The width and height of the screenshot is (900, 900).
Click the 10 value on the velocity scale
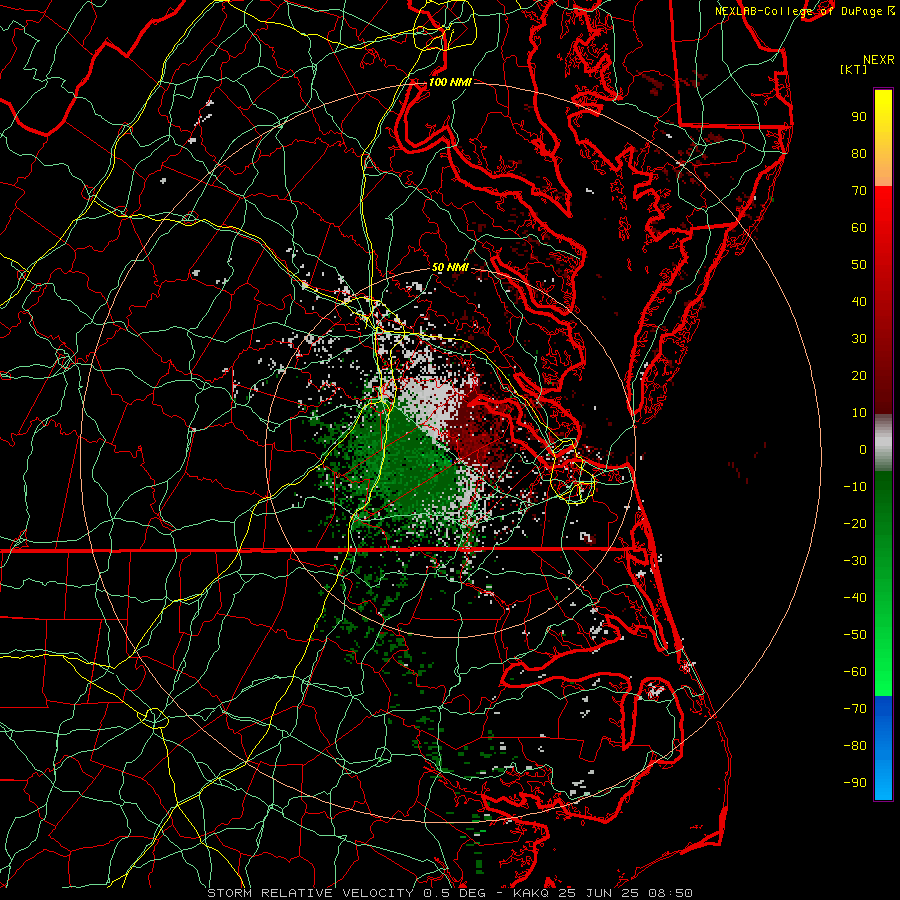pos(859,413)
